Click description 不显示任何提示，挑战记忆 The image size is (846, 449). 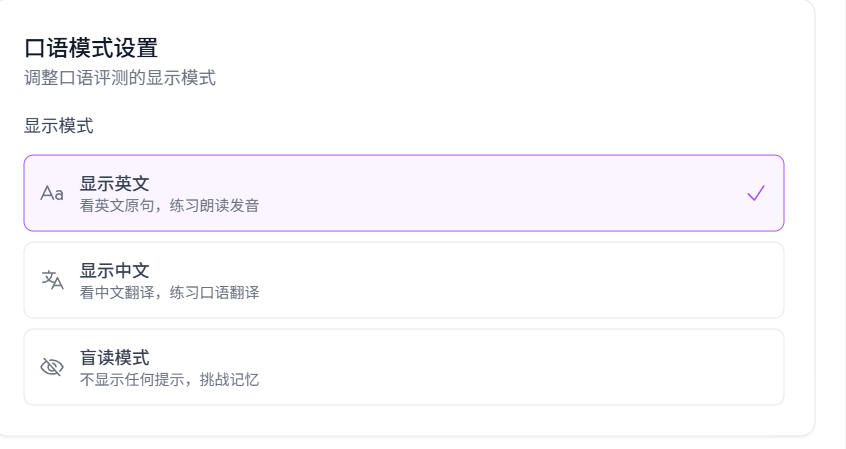coord(169,380)
